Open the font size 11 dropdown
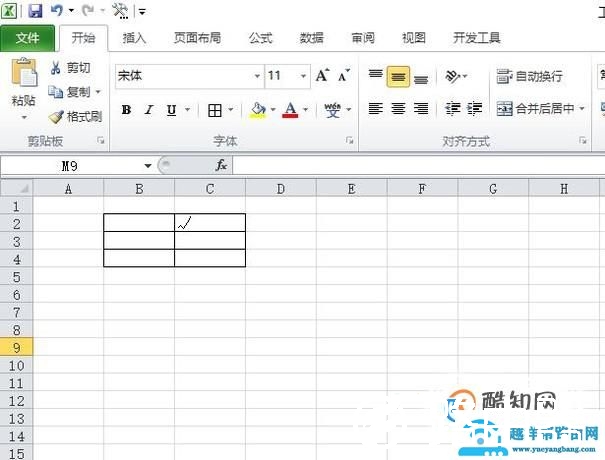This screenshot has height=460, width=605. [x=303, y=76]
